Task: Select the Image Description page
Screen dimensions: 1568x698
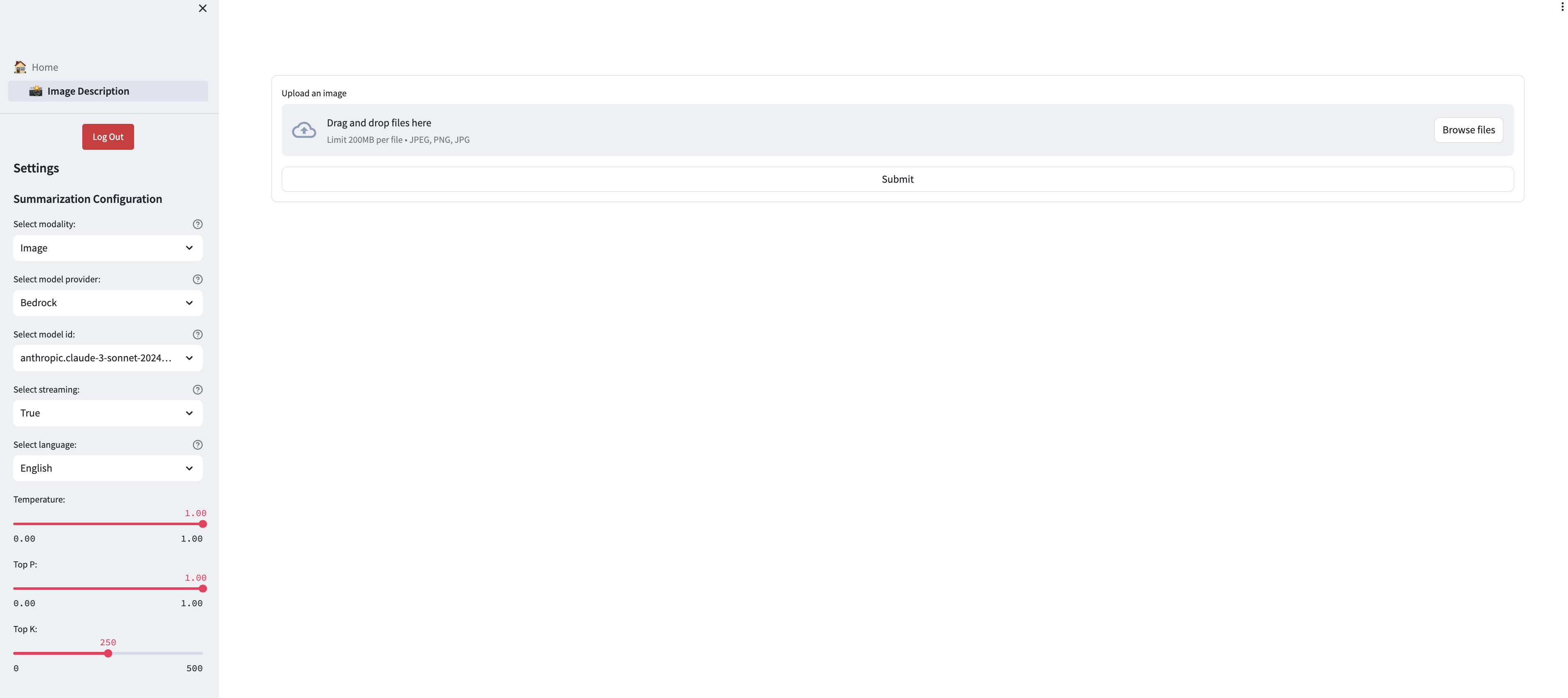Action: (88, 91)
